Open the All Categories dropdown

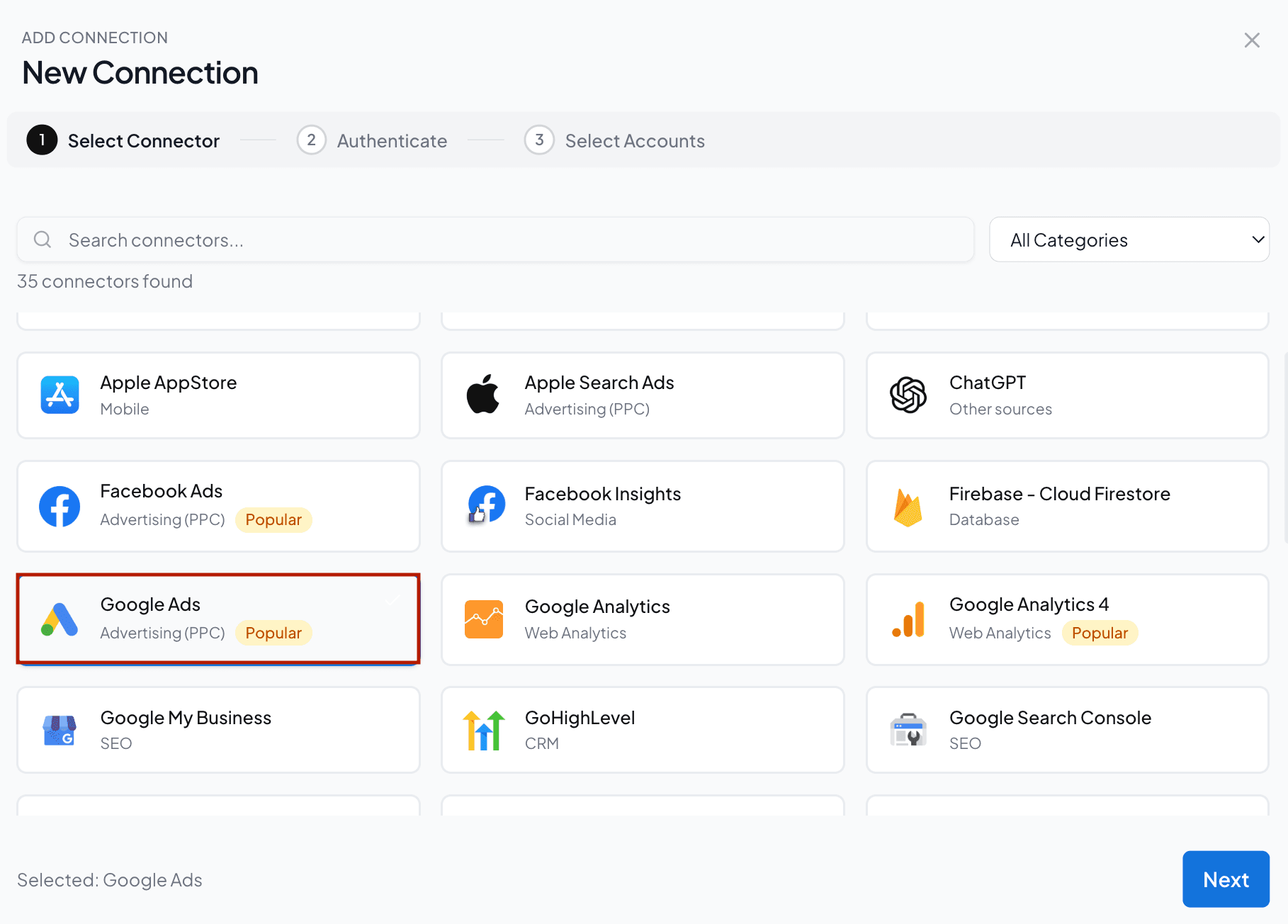1129,240
